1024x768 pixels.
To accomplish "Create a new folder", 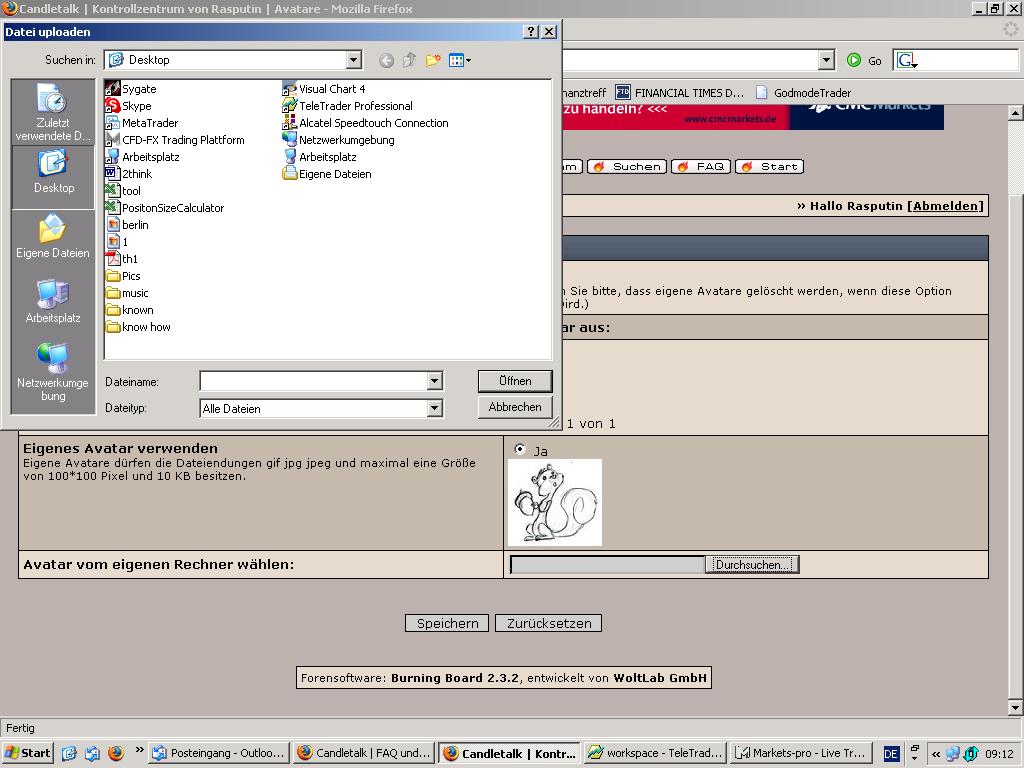I will (x=432, y=61).
